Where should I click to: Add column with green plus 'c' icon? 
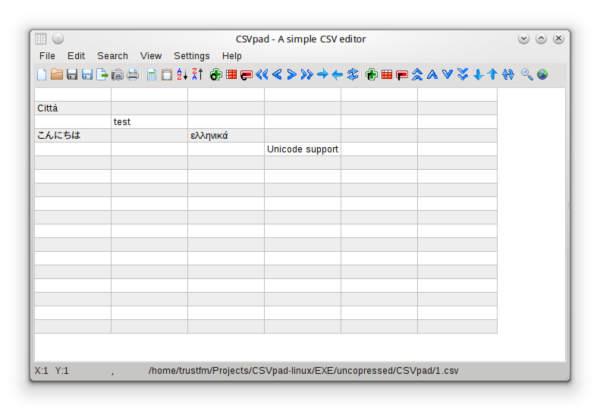coord(216,74)
